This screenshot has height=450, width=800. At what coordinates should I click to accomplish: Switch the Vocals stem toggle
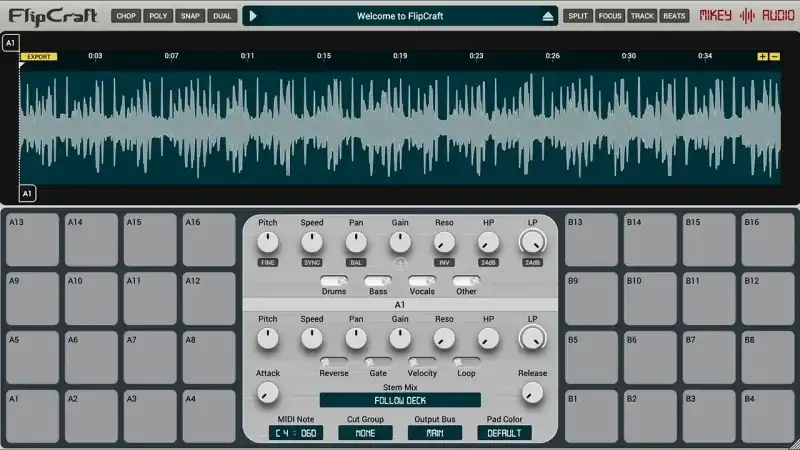pos(422,281)
